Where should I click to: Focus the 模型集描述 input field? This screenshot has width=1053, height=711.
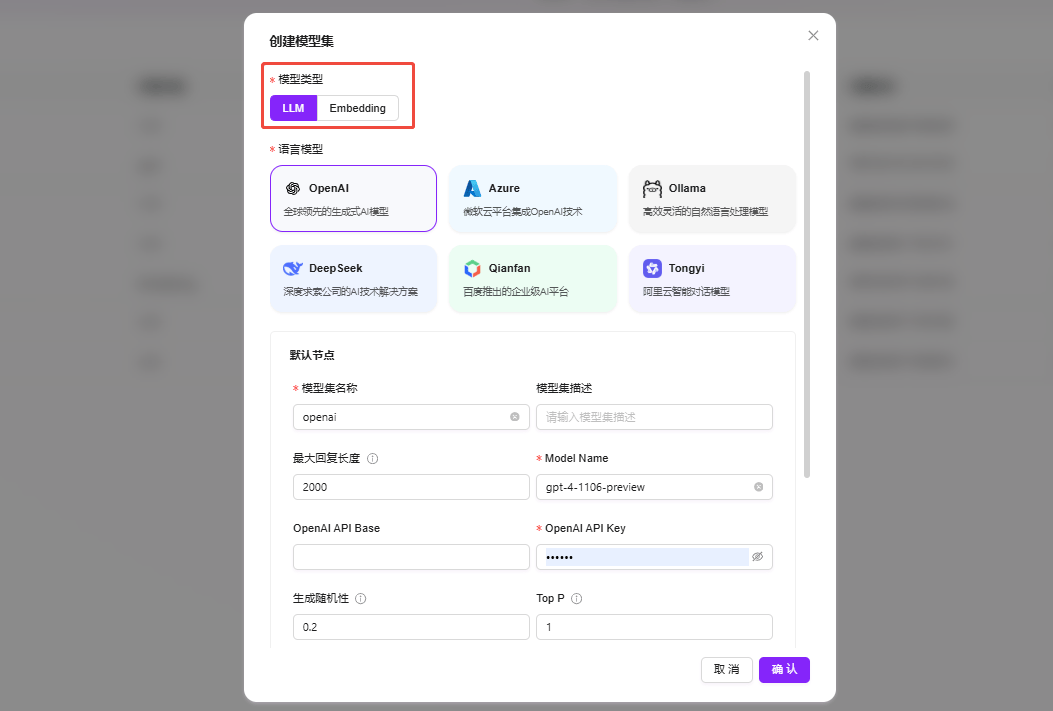tap(654, 417)
